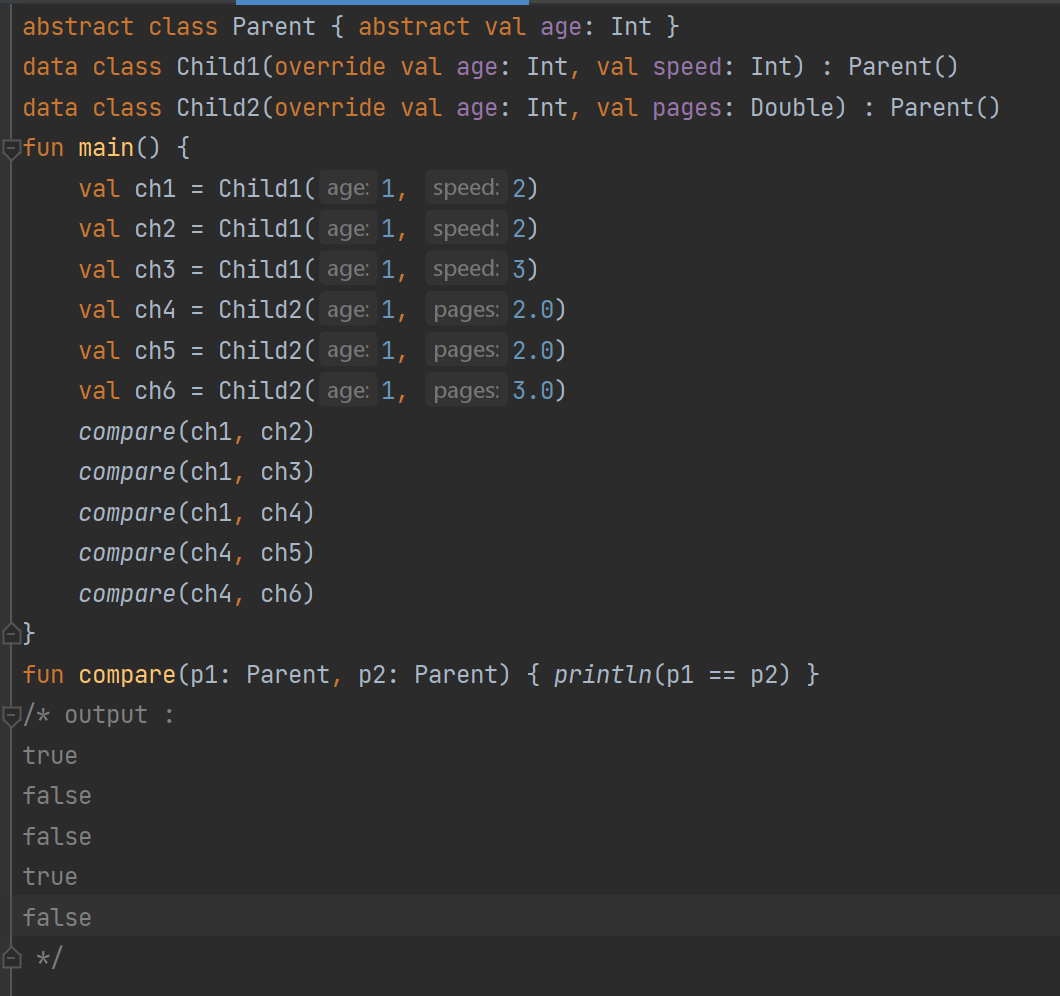Click the 'compare(ch1, ch4)' call
The image size is (1060, 996).
[x=197, y=513]
